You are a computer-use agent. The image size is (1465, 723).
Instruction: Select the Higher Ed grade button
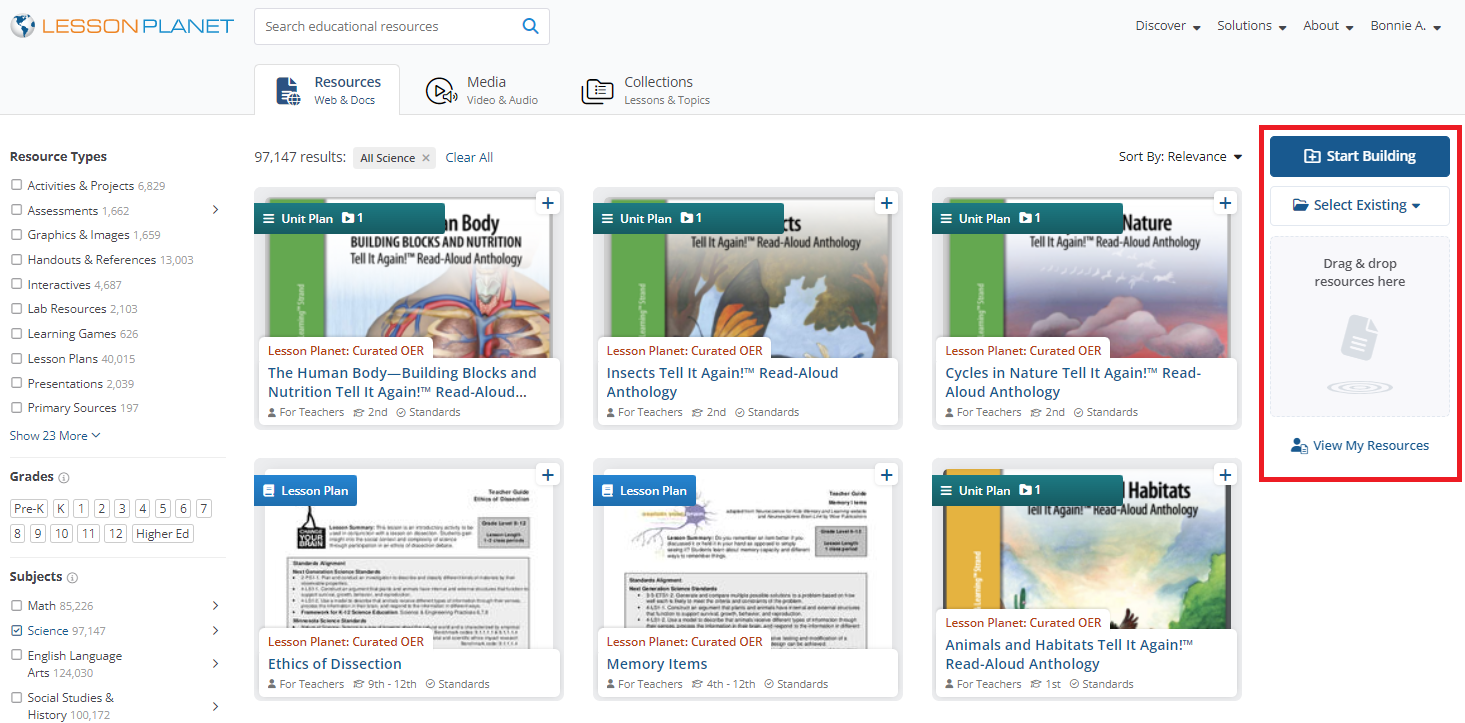click(x=162, y=534)
